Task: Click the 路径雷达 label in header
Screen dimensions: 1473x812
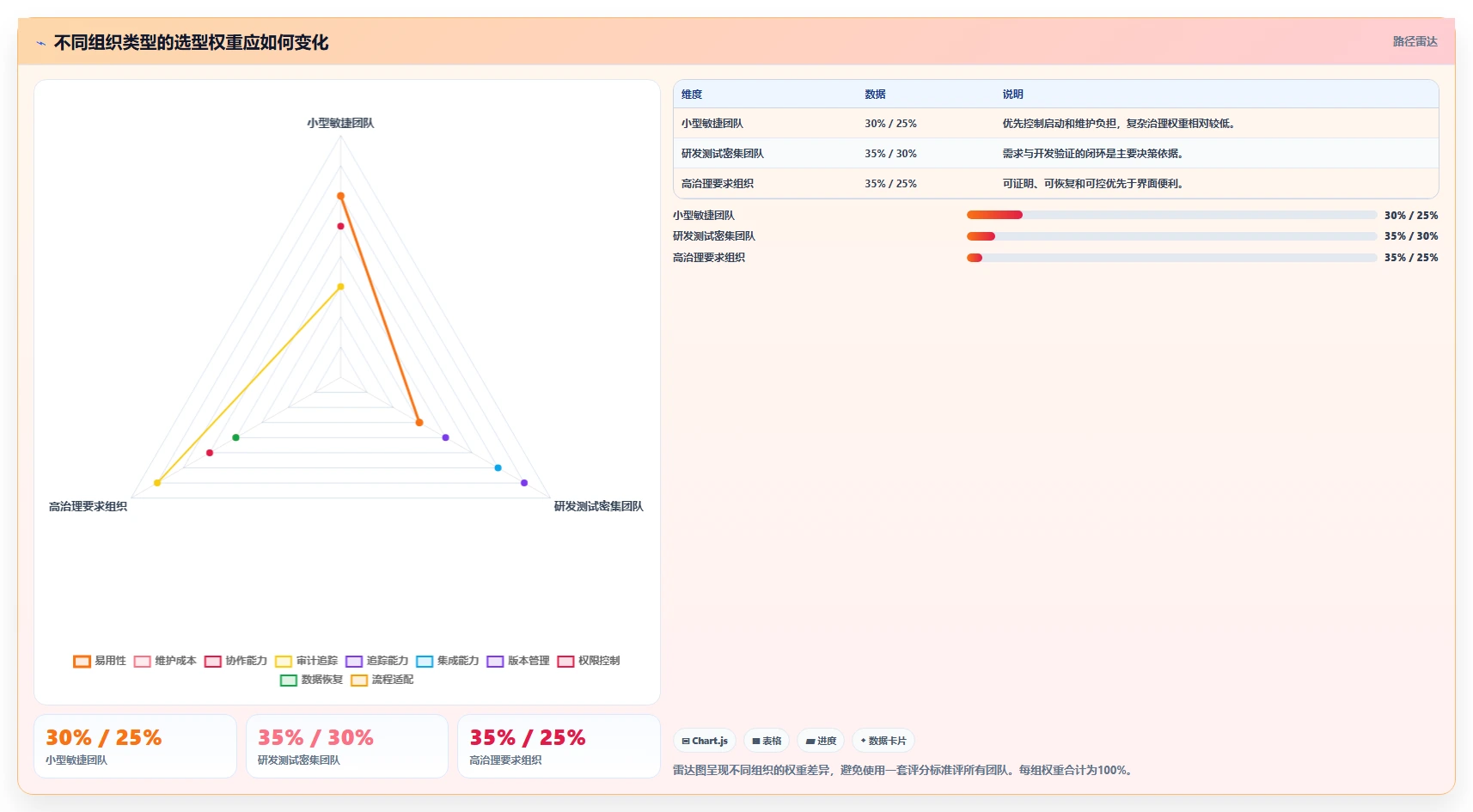Action: tap(1415, 41)
